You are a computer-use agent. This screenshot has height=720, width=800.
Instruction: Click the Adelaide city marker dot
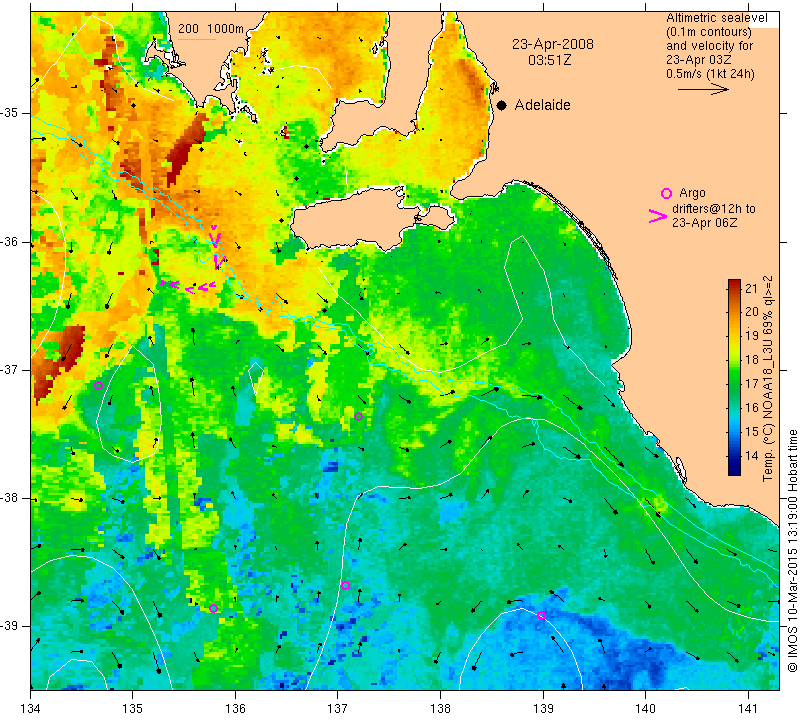502,105
